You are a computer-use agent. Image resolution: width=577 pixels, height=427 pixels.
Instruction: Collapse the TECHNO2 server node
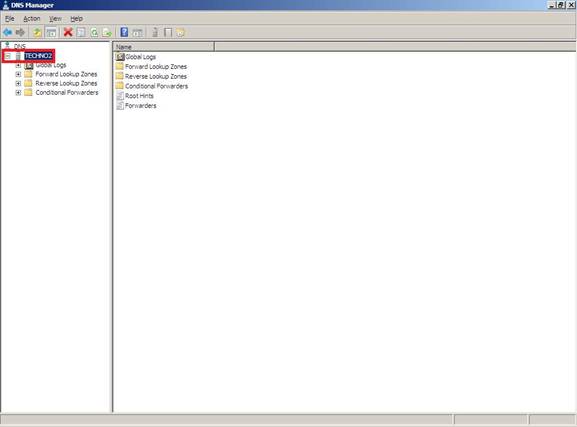point(8,56)
